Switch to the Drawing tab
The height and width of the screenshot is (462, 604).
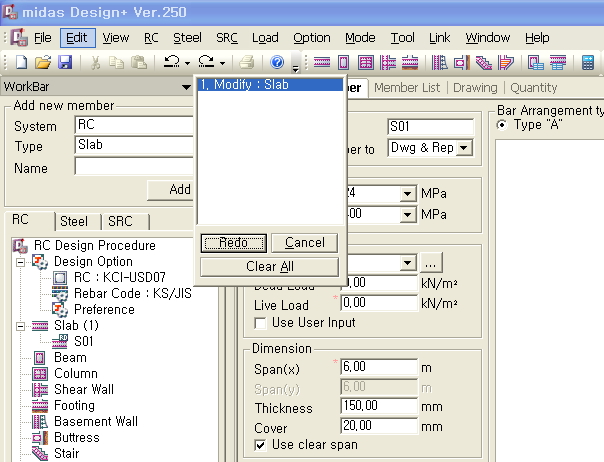[475, 88]
